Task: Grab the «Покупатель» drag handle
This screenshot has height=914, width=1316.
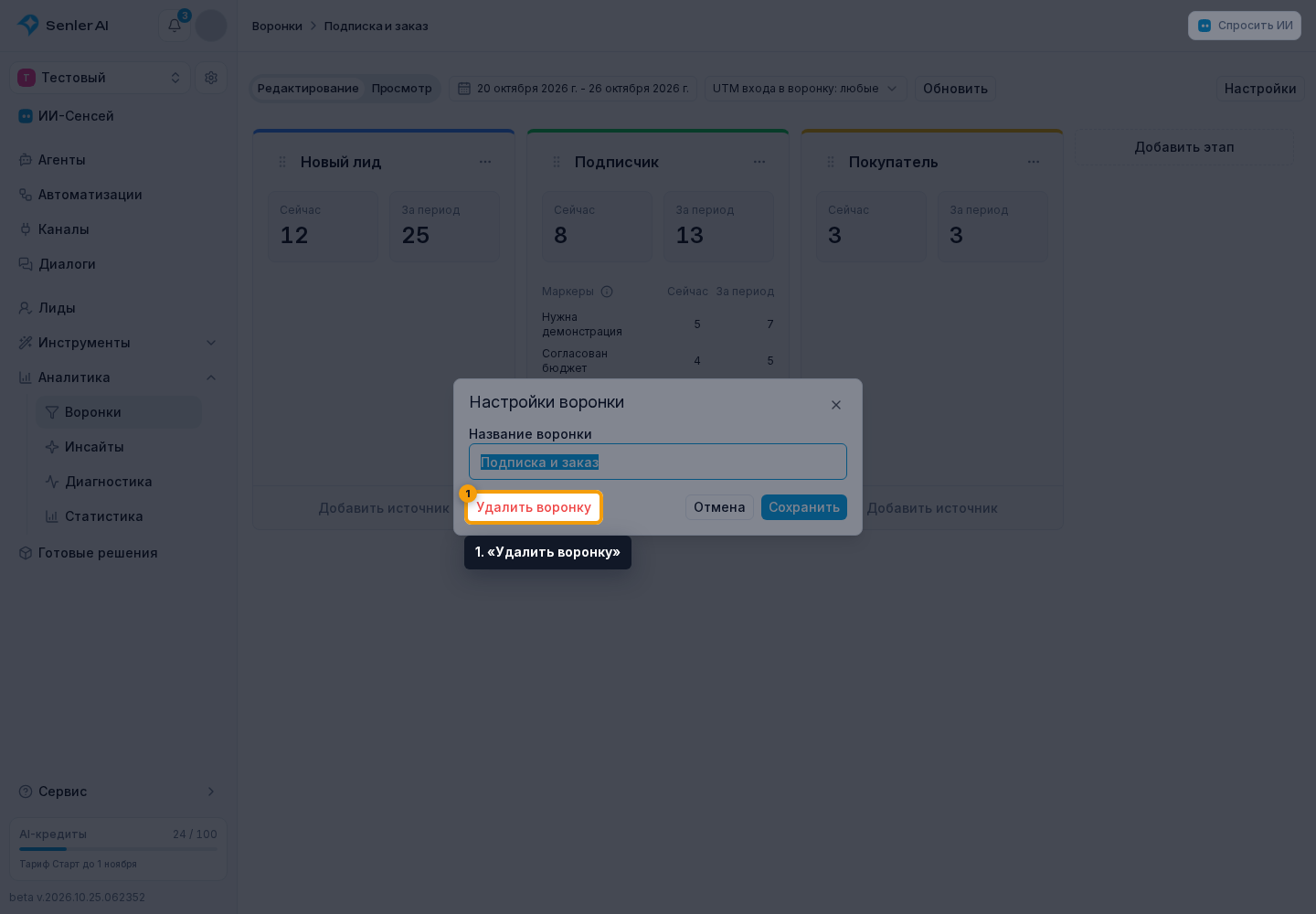Action: pyautogui.click(x=831, y=162)
